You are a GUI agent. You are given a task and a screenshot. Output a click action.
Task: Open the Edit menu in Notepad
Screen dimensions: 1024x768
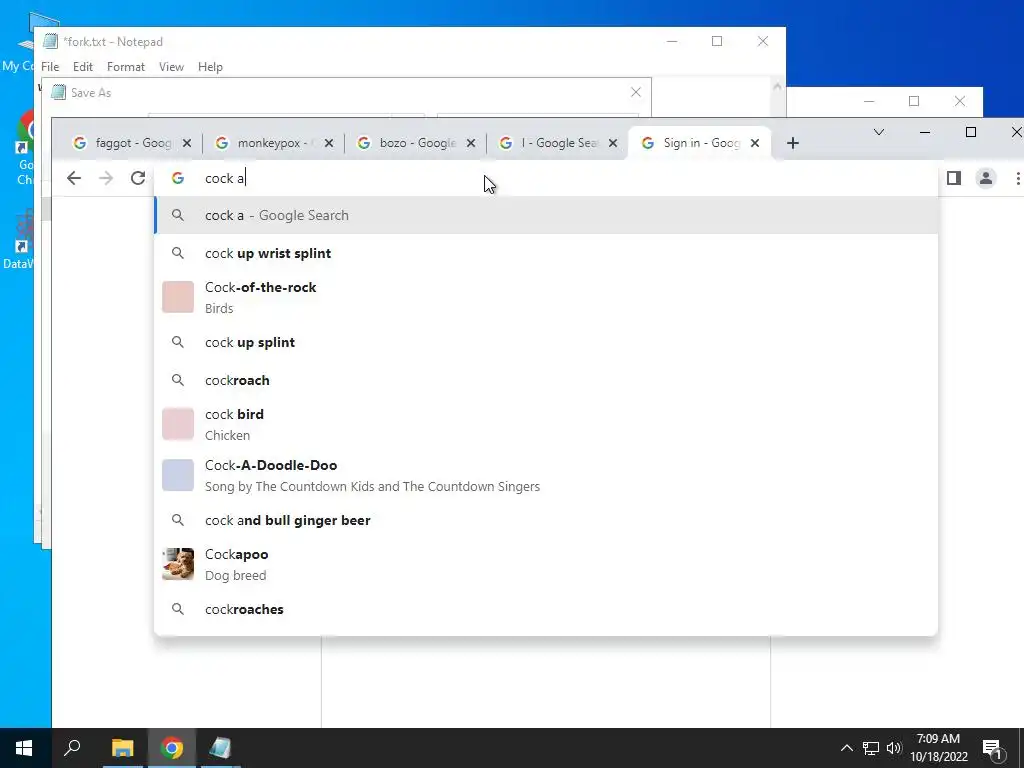[82, 67]
